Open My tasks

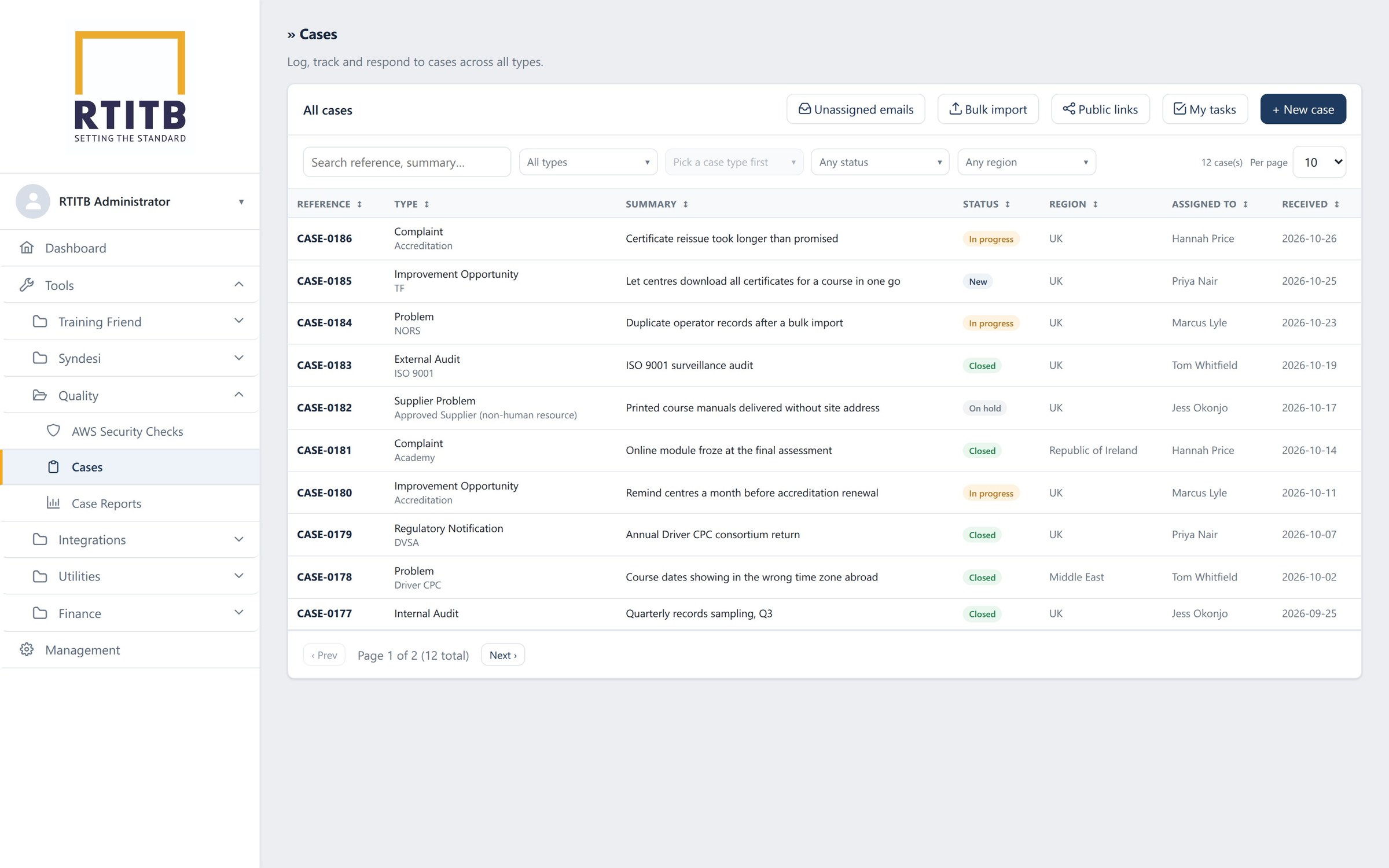[1205, 109]
